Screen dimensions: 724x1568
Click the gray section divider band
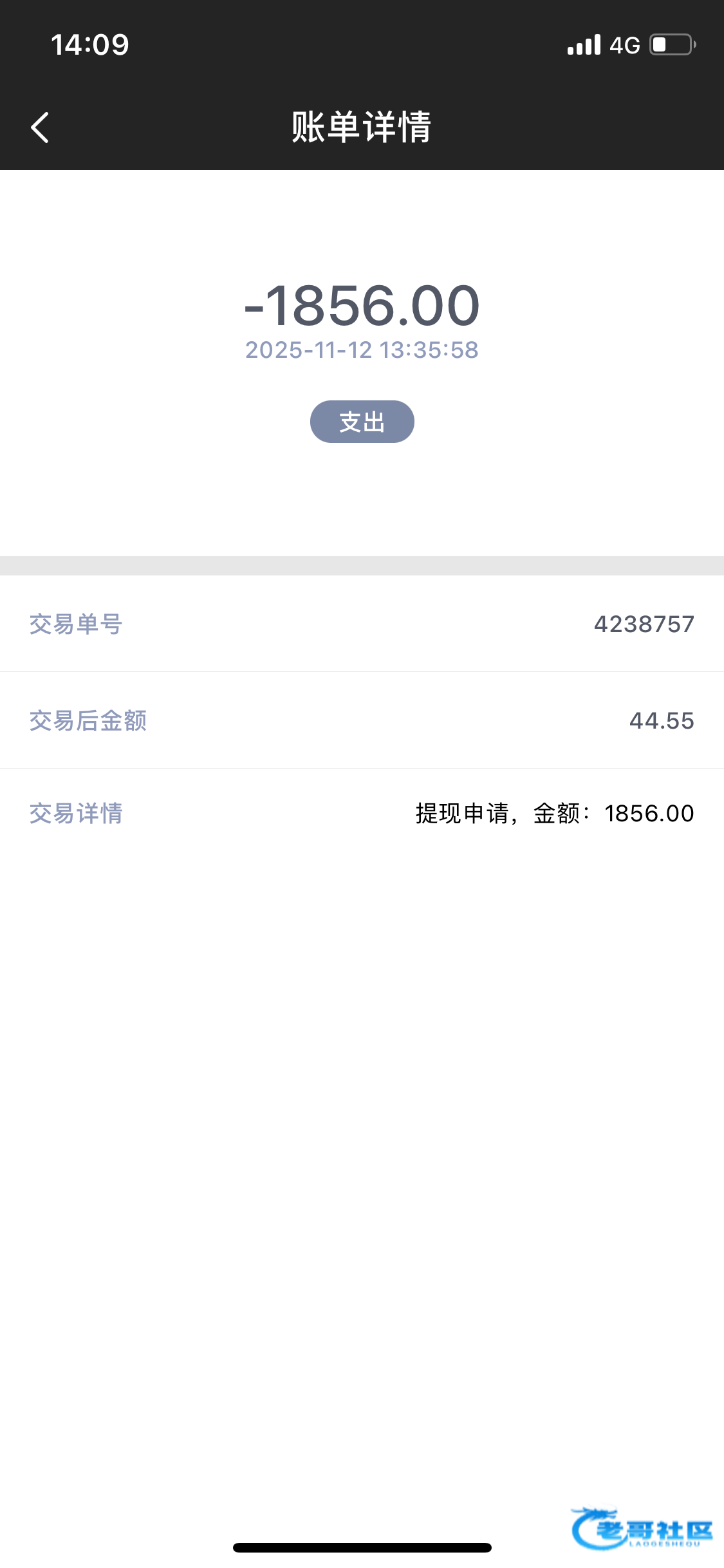[x=362, y=566]
